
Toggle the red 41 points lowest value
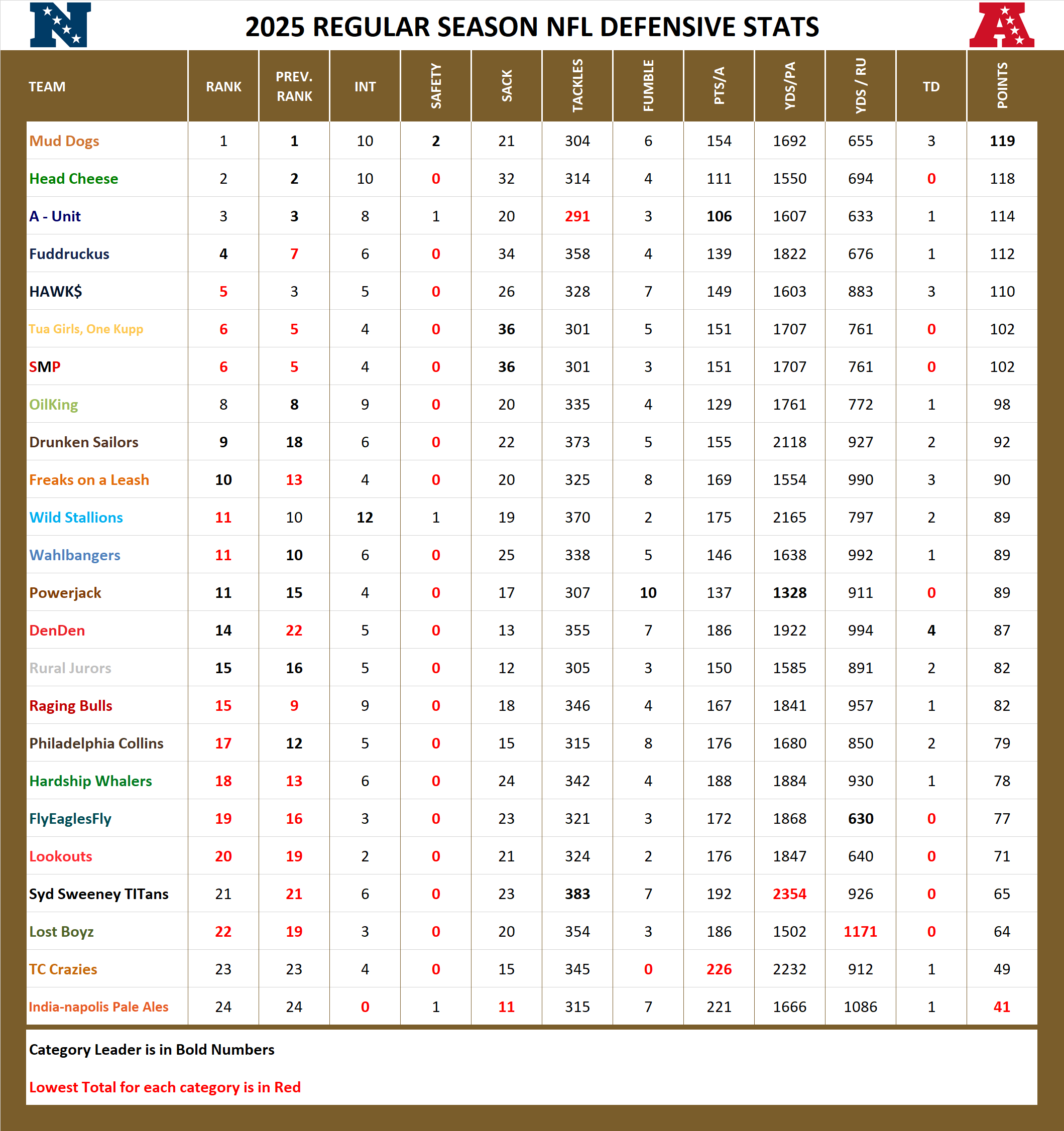(1003, 1007)
